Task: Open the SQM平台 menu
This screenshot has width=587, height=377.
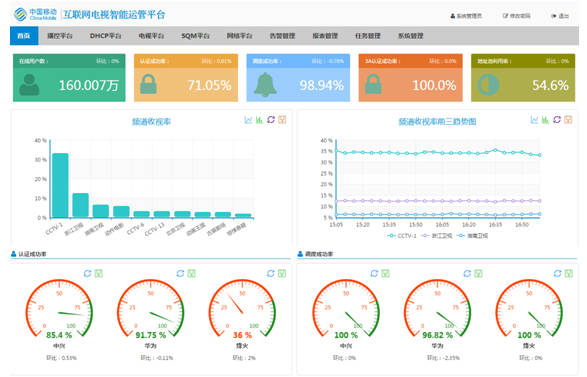Action: pos(195,36)
